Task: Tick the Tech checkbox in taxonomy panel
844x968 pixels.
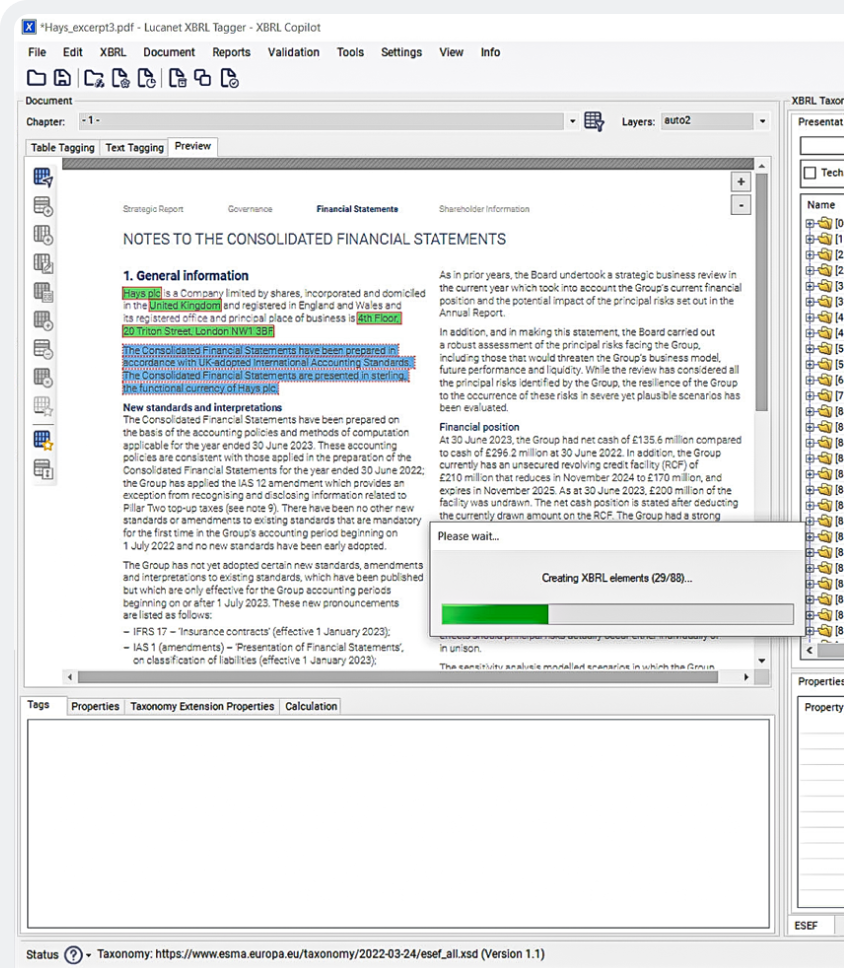Action: (x=810, y=173)
